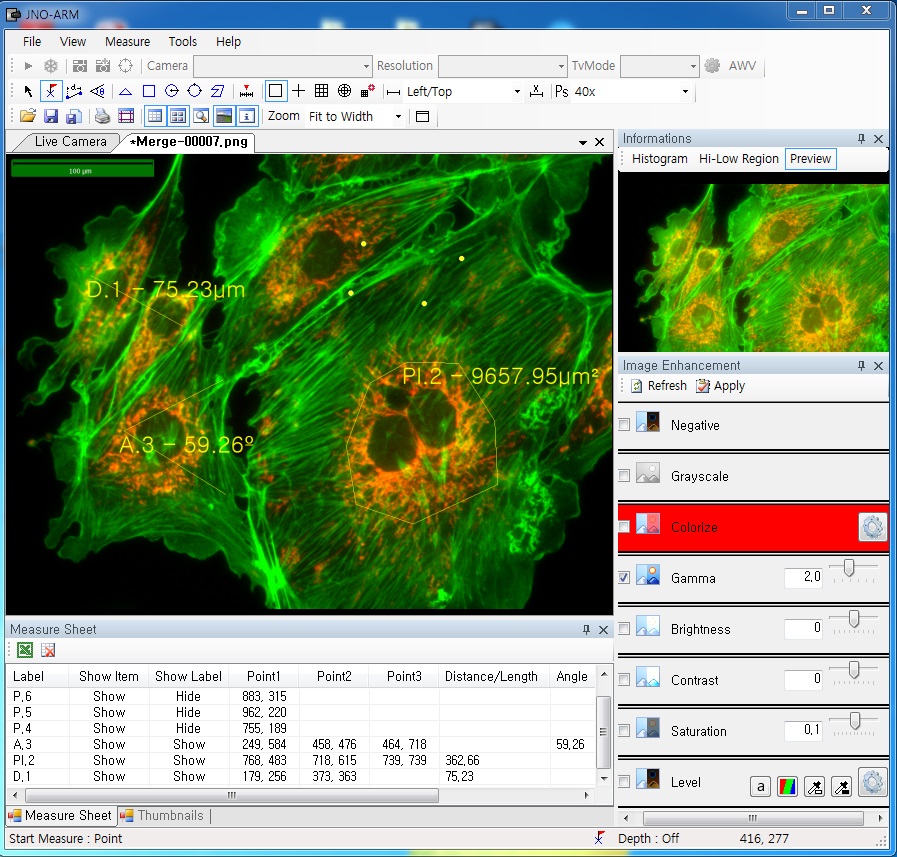Open the 40x magnification dropdown
This screenshot has width=897, height=857.
click(685, 92)
